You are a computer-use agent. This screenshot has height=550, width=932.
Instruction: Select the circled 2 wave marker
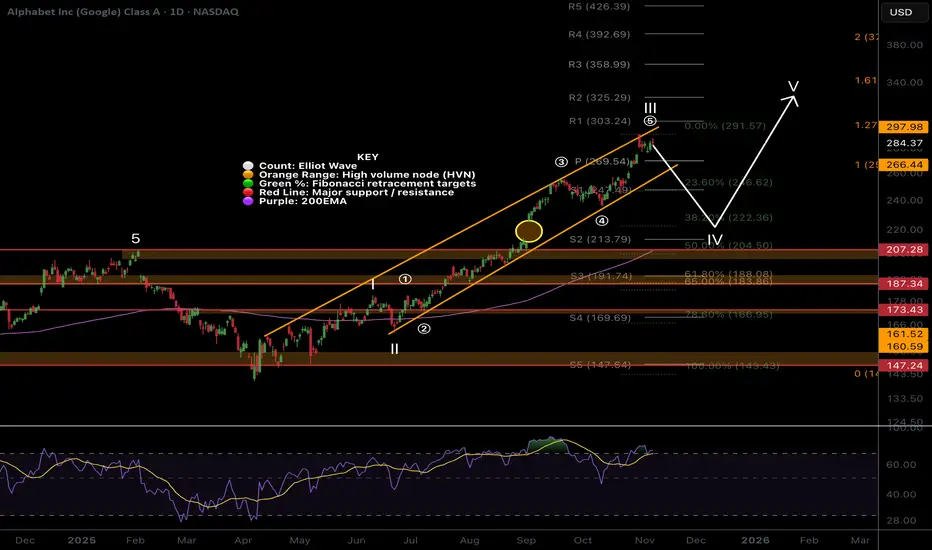tap(424, 329)
